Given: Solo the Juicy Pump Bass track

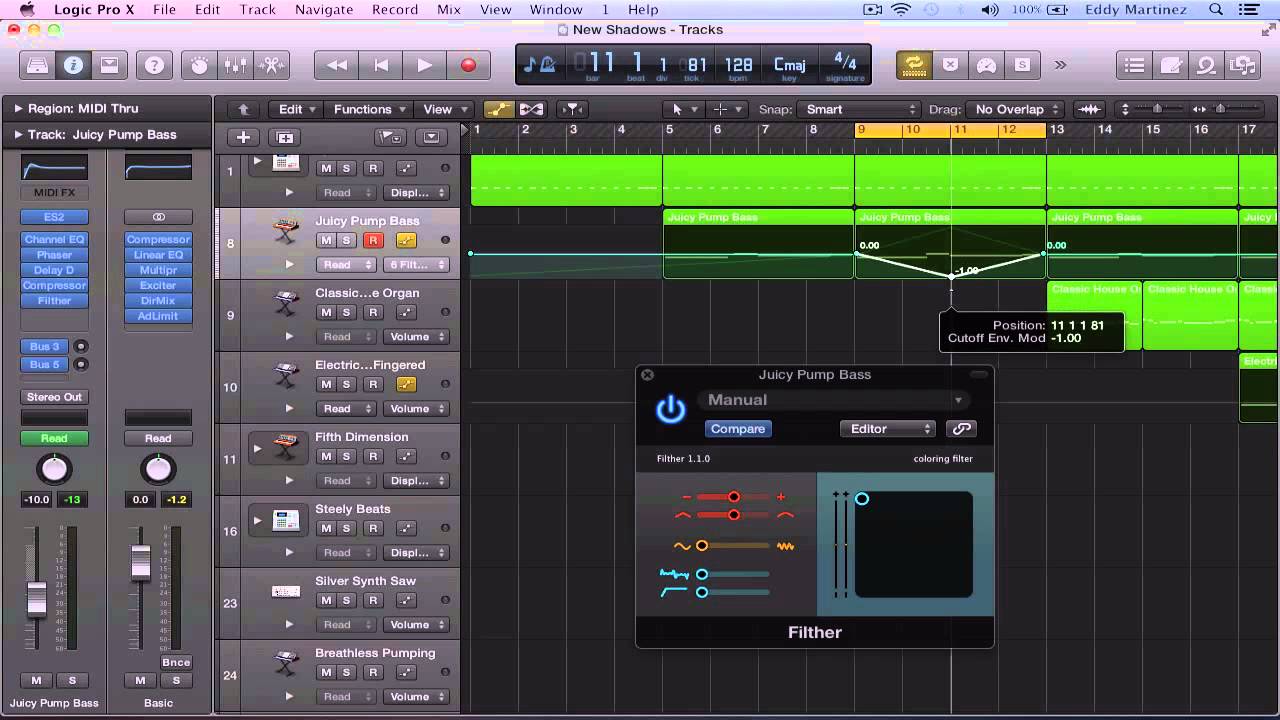Looking at the screenshot, I should (x=346, y=240).
